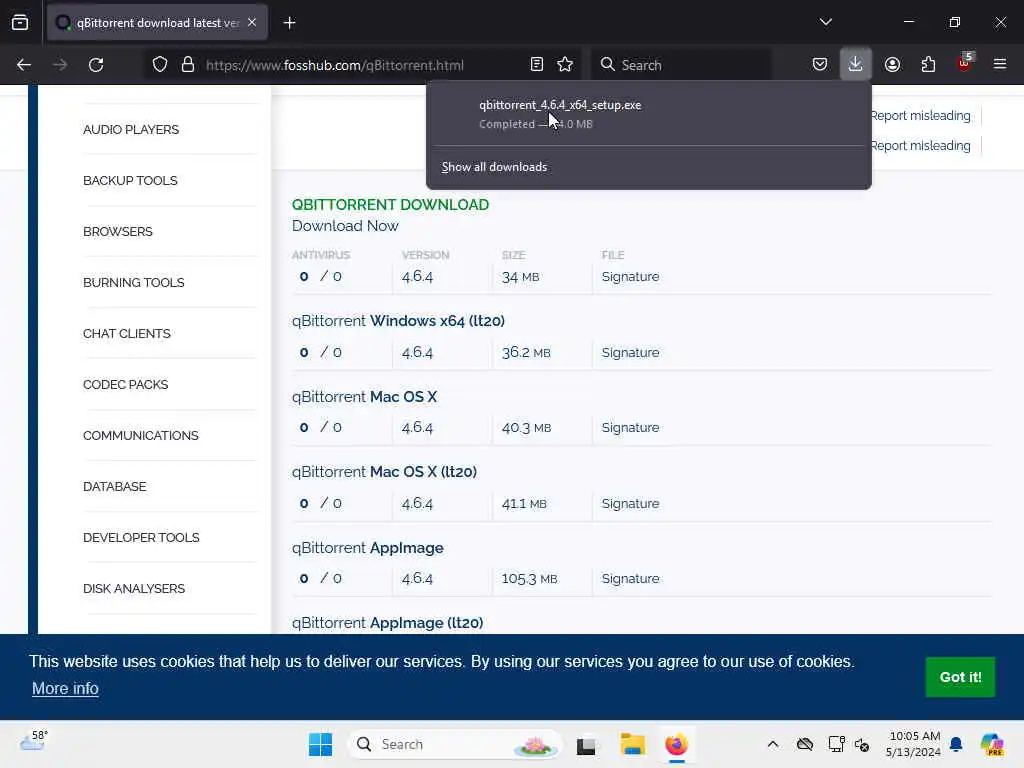This screenshot has height=768, width=1024.
Task: Click Show all downloads
Action: [x=494, y=167]
